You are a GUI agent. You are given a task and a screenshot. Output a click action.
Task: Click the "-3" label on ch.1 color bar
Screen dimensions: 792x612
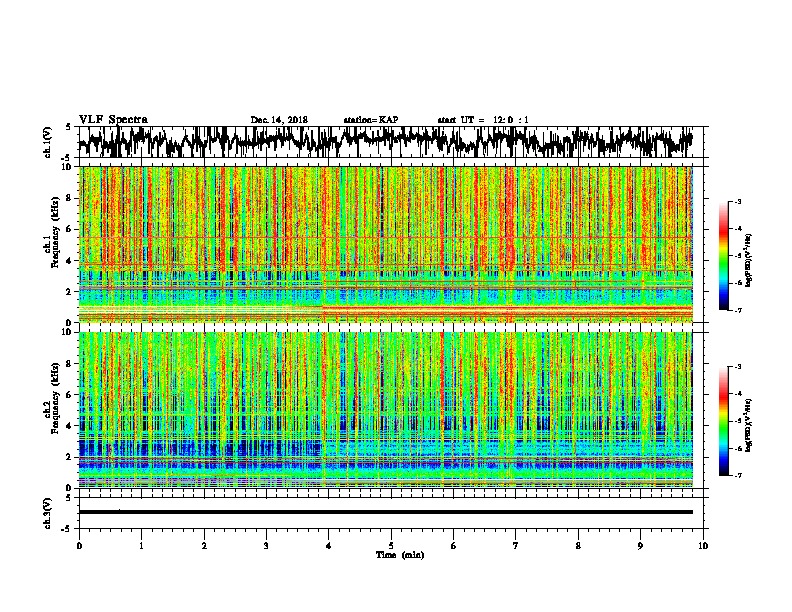click(738, 201)
